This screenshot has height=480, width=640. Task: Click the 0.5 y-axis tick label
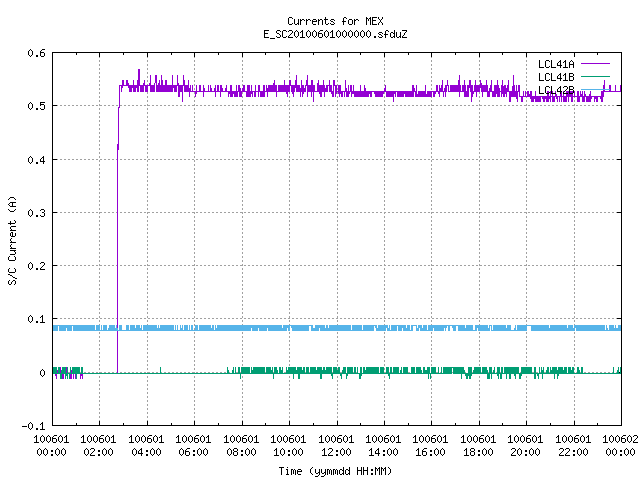[x=36, y=106]
